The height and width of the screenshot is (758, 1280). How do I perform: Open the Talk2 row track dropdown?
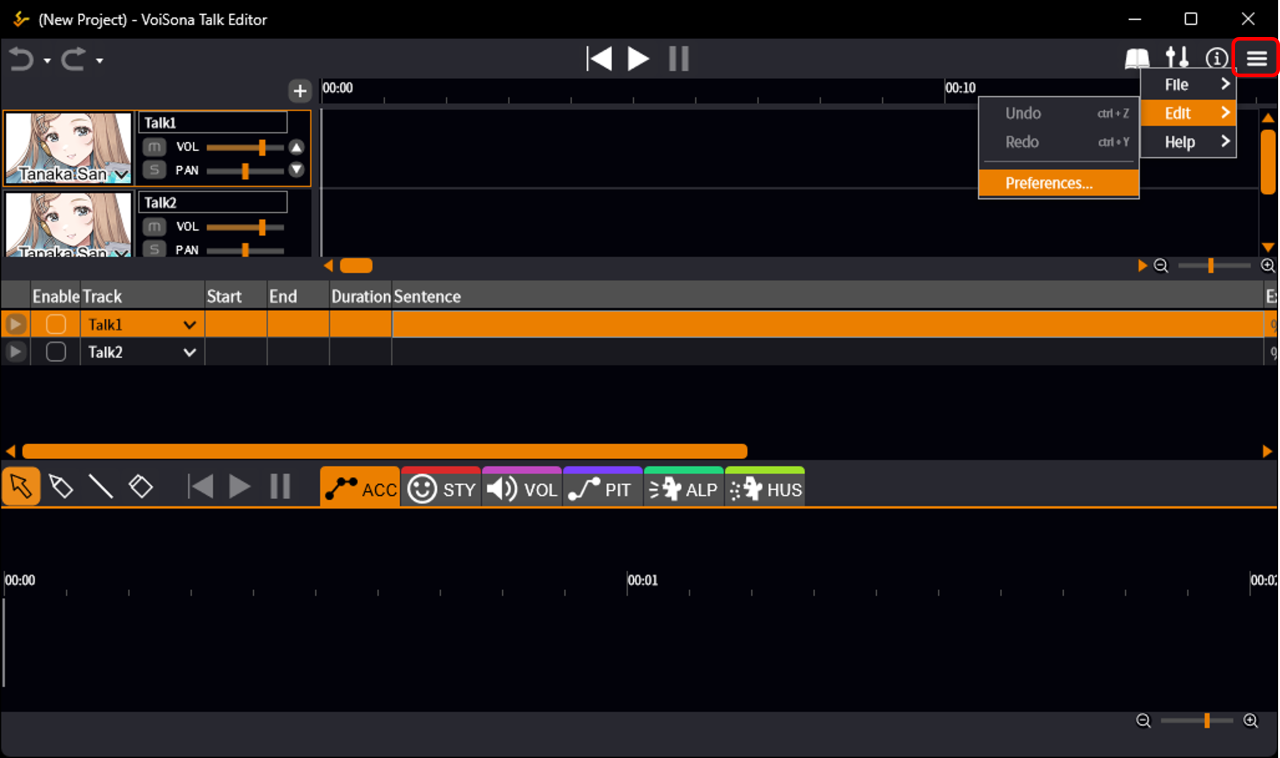189,352
